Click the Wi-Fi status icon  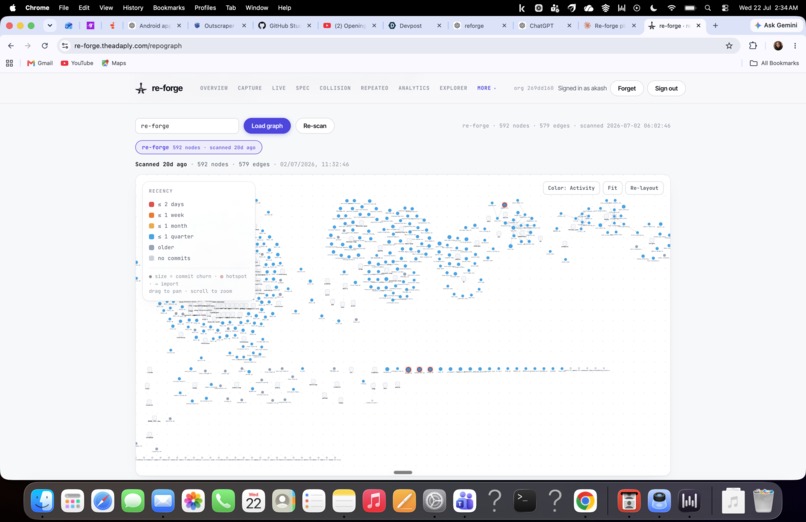click(671, 8)
